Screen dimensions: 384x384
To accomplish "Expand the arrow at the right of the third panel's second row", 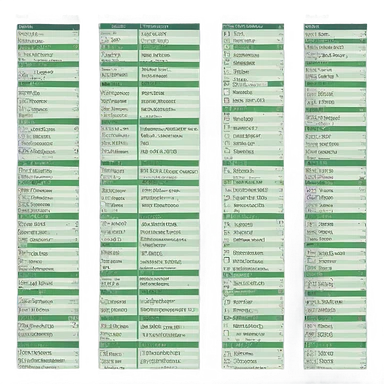I will tap(279, 40).
